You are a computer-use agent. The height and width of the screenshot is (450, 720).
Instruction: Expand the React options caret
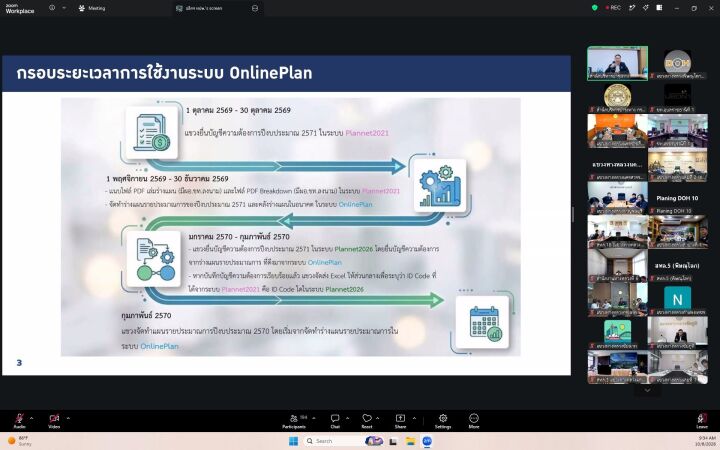coord(377,418)
